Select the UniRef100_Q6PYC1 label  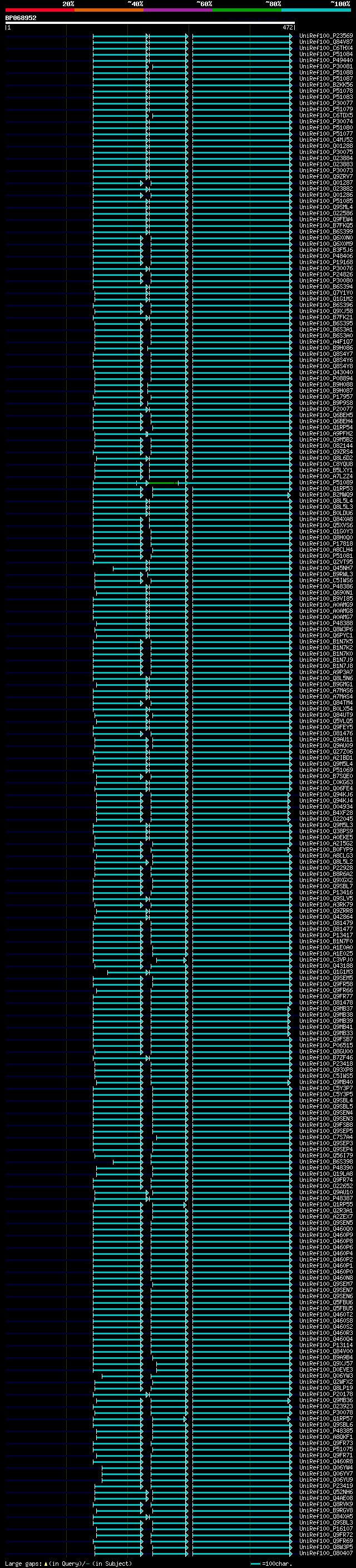pyautogui.click(x=326, y=635)
